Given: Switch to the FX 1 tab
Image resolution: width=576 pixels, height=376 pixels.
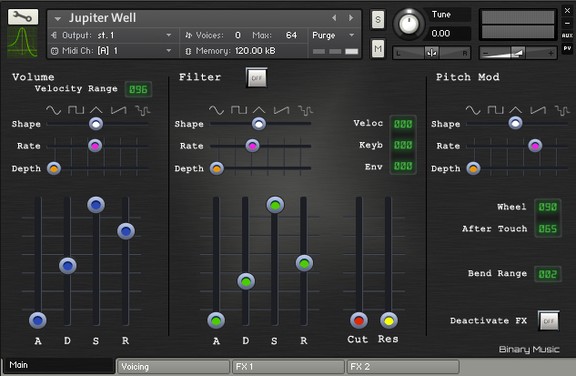Looking at the screenshot, I should (x=288, y=366).
